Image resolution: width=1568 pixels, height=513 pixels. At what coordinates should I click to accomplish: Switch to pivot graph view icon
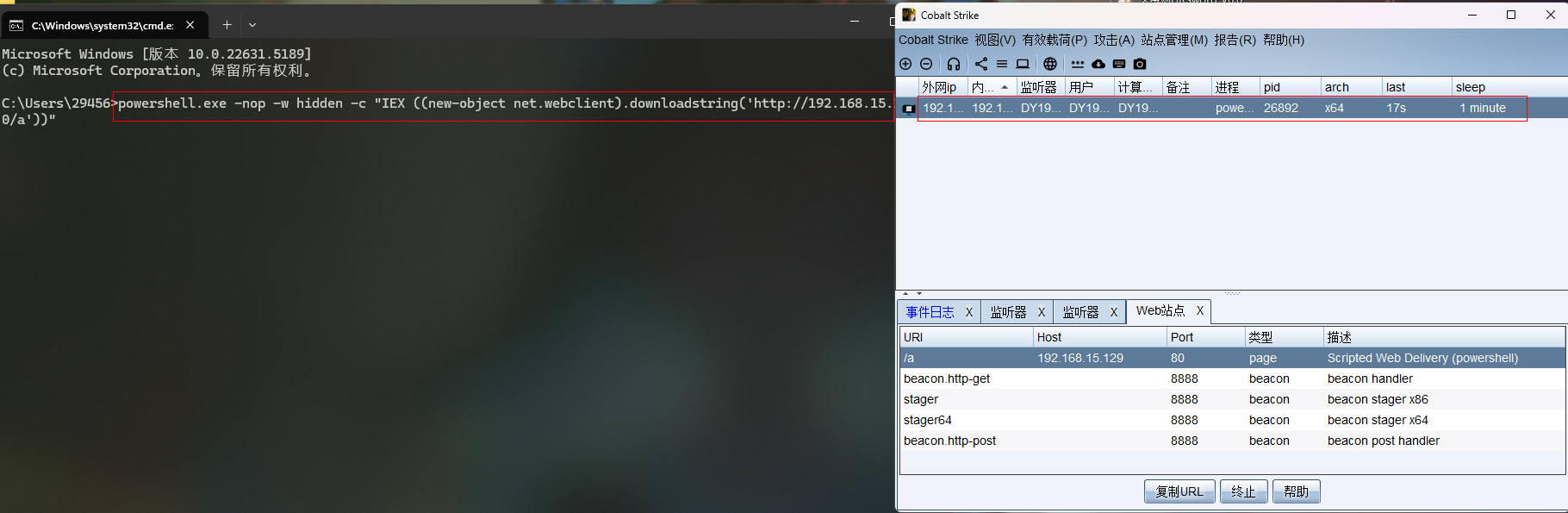(x=981, y=64)
